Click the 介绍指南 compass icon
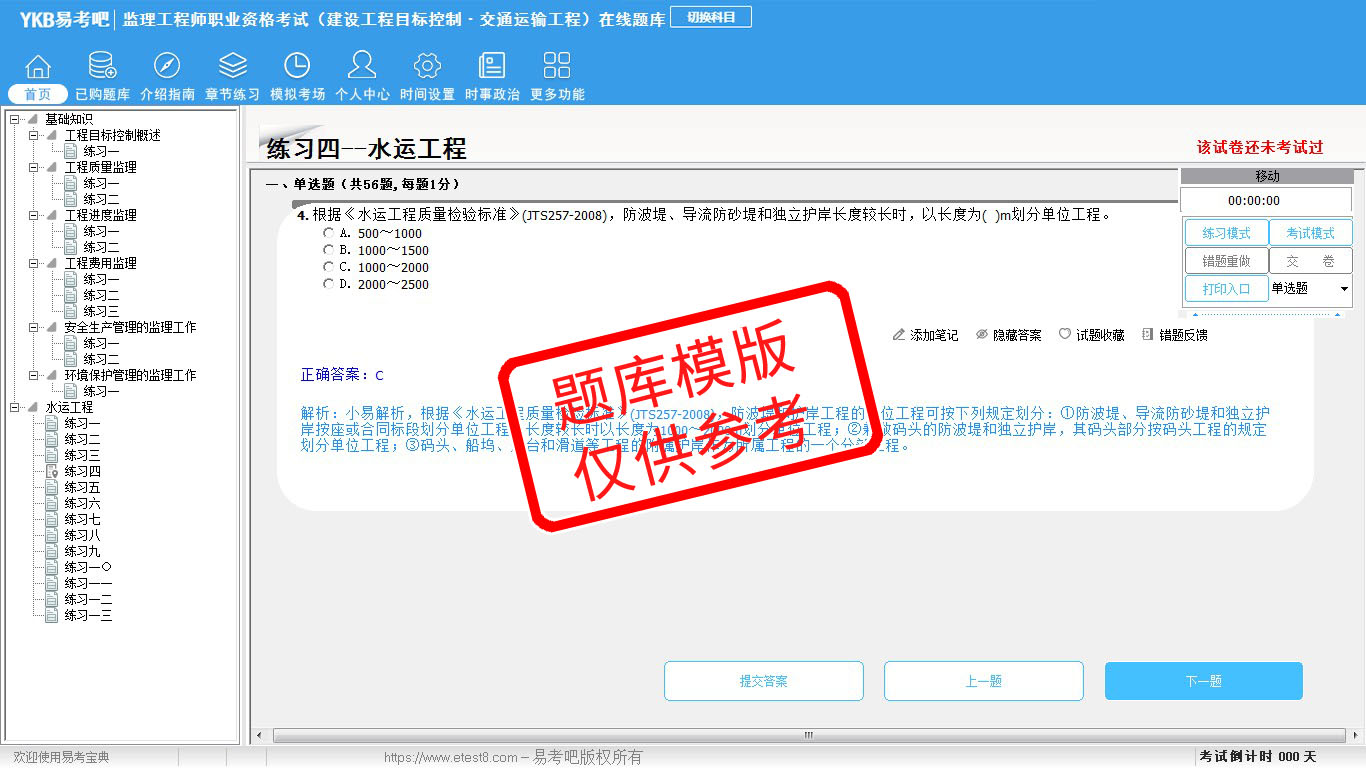 click(167, 66)
